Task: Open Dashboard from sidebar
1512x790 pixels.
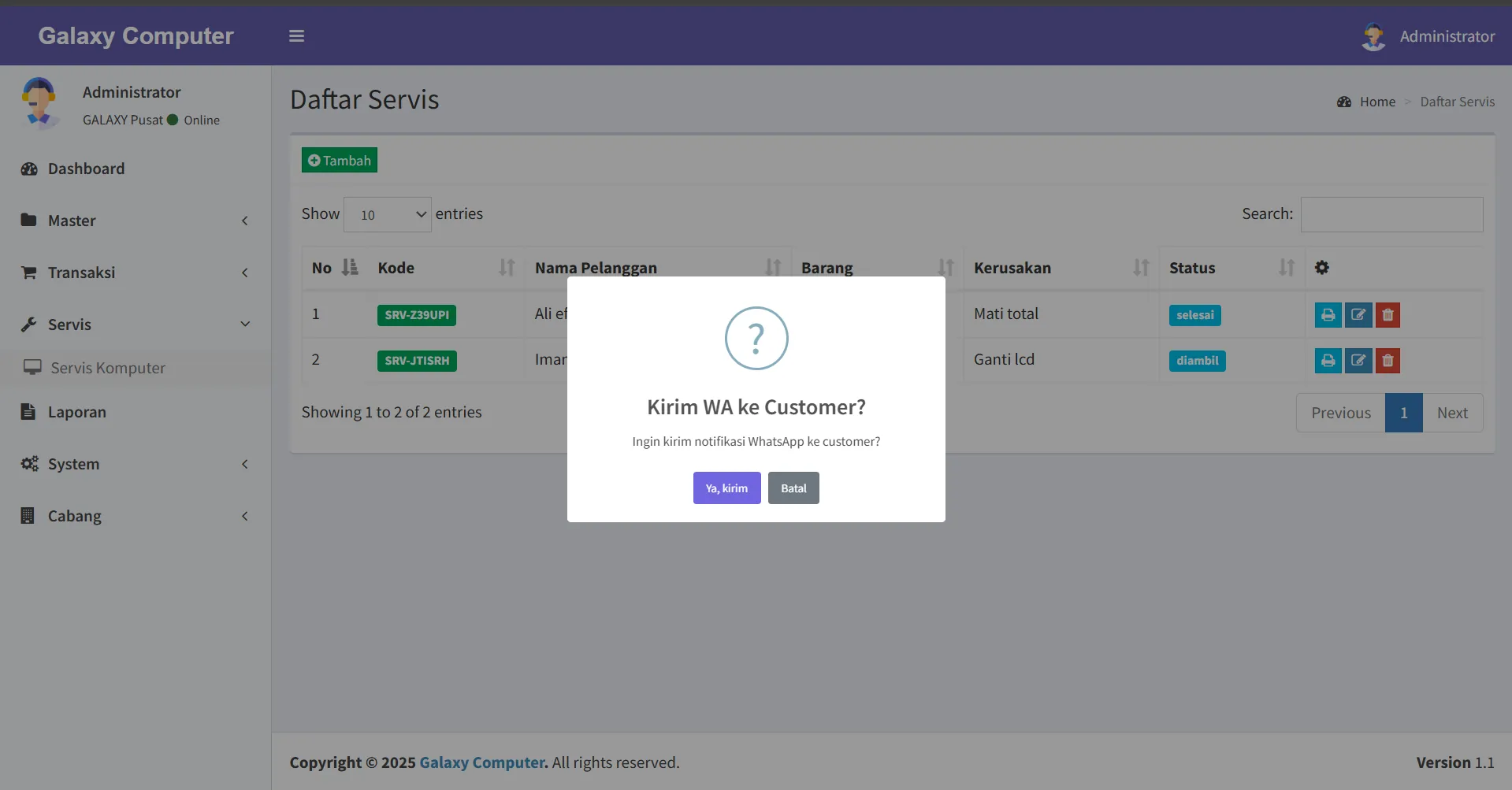Action: pyautogui.click(x=136, y=169)
